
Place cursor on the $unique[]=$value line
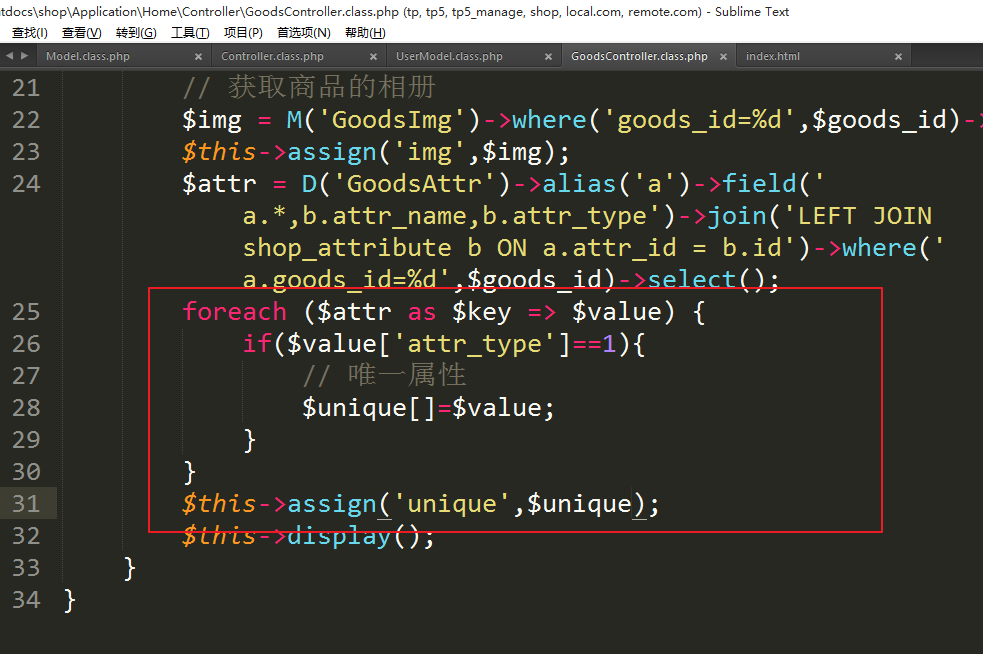[428, 408]
